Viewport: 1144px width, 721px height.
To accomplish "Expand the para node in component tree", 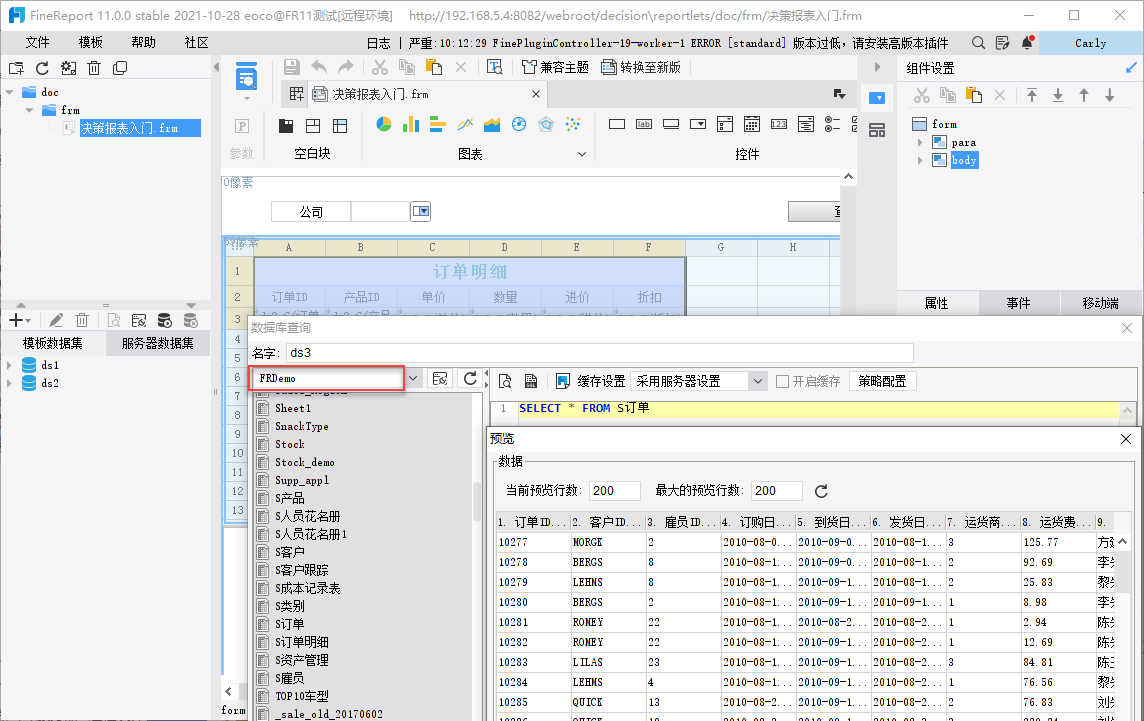I will click(920, 143).
